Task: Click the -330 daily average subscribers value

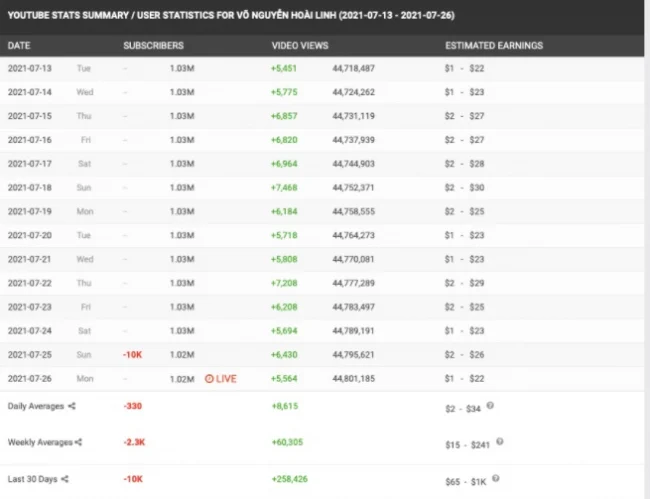Action: [x=133, y=406]
